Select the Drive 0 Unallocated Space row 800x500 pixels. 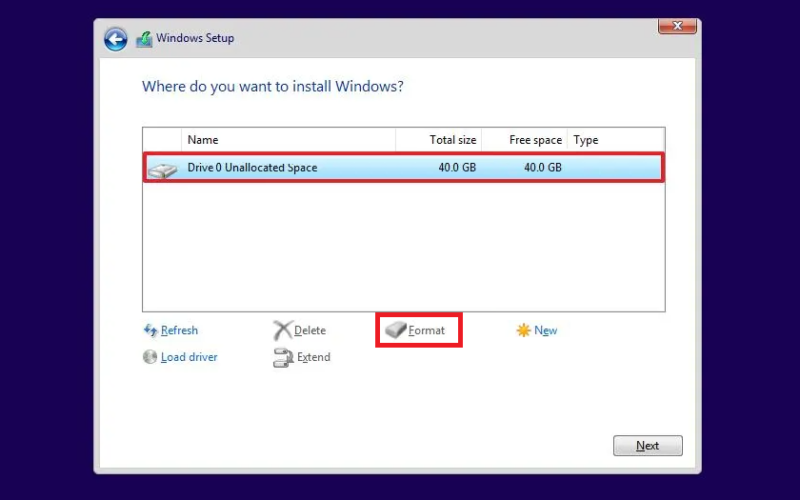coord(404,167)
